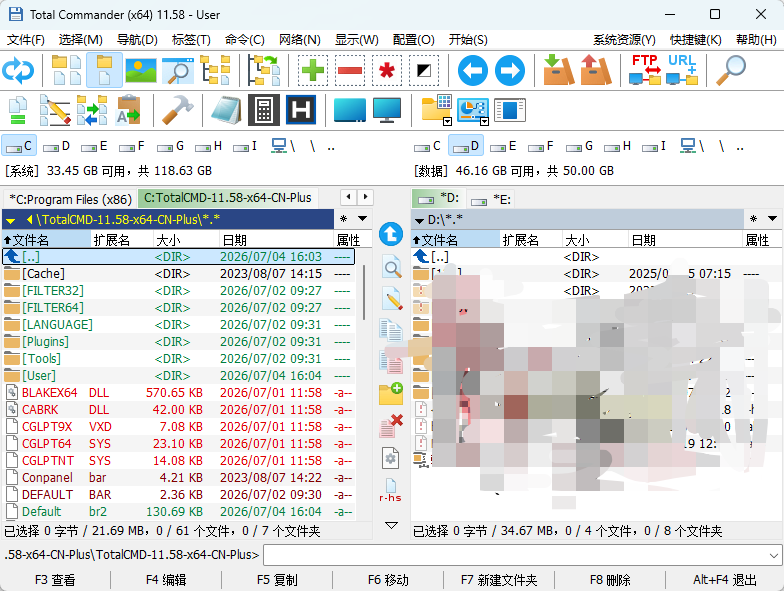Select drive C in right drive bar

tap(428, 146)
